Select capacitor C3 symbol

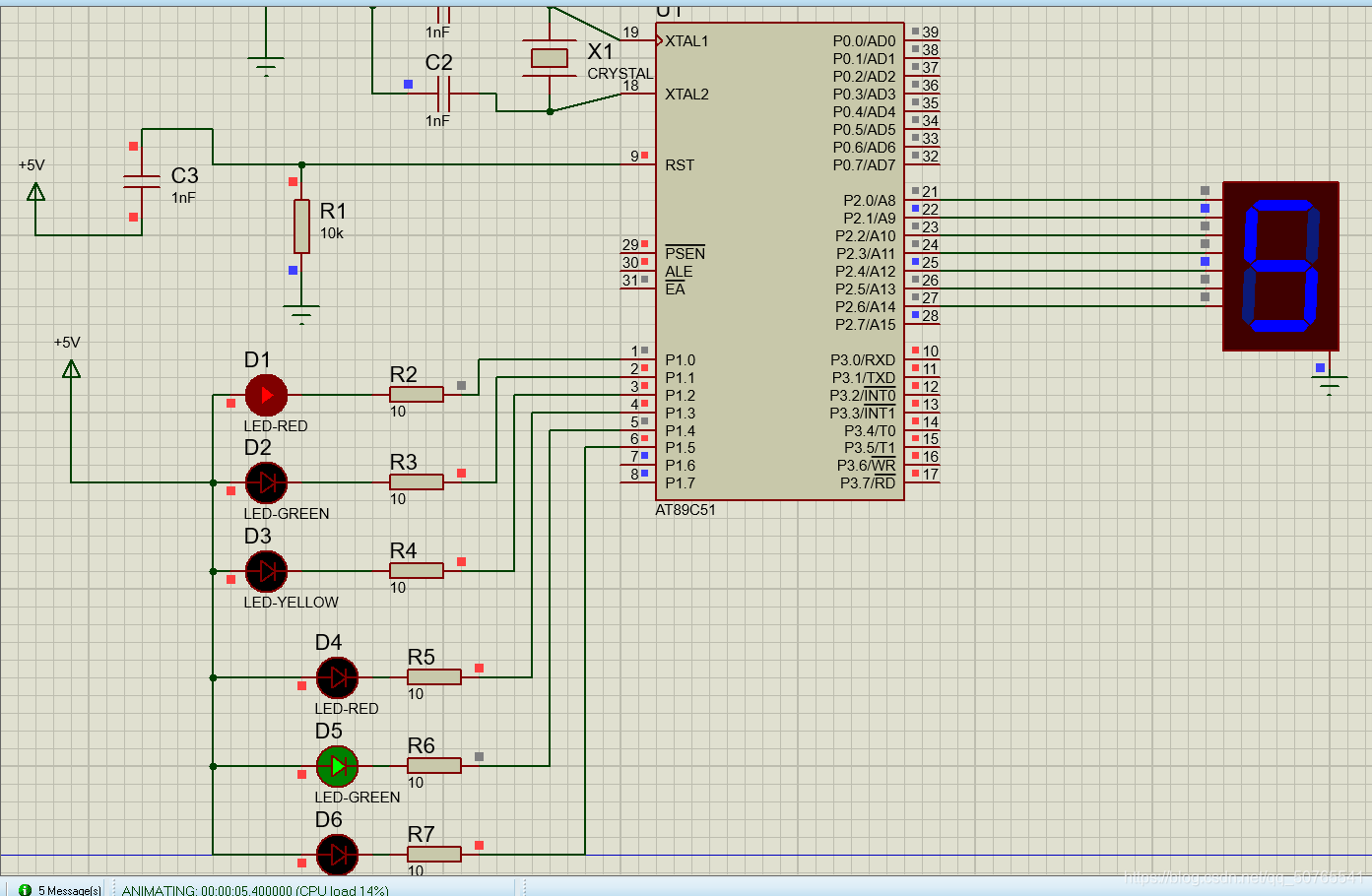[x=142, y=181]
